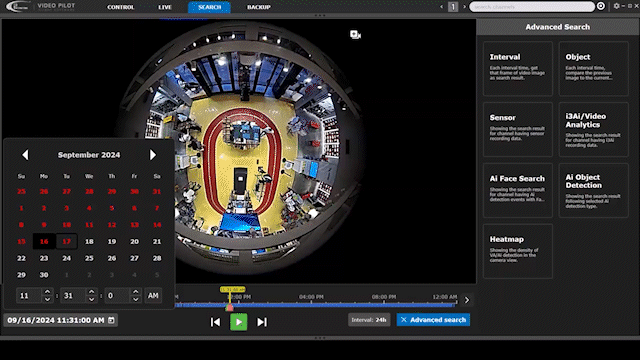Click the yellow 11:31 timeline marker

click(x=232, y=289)
